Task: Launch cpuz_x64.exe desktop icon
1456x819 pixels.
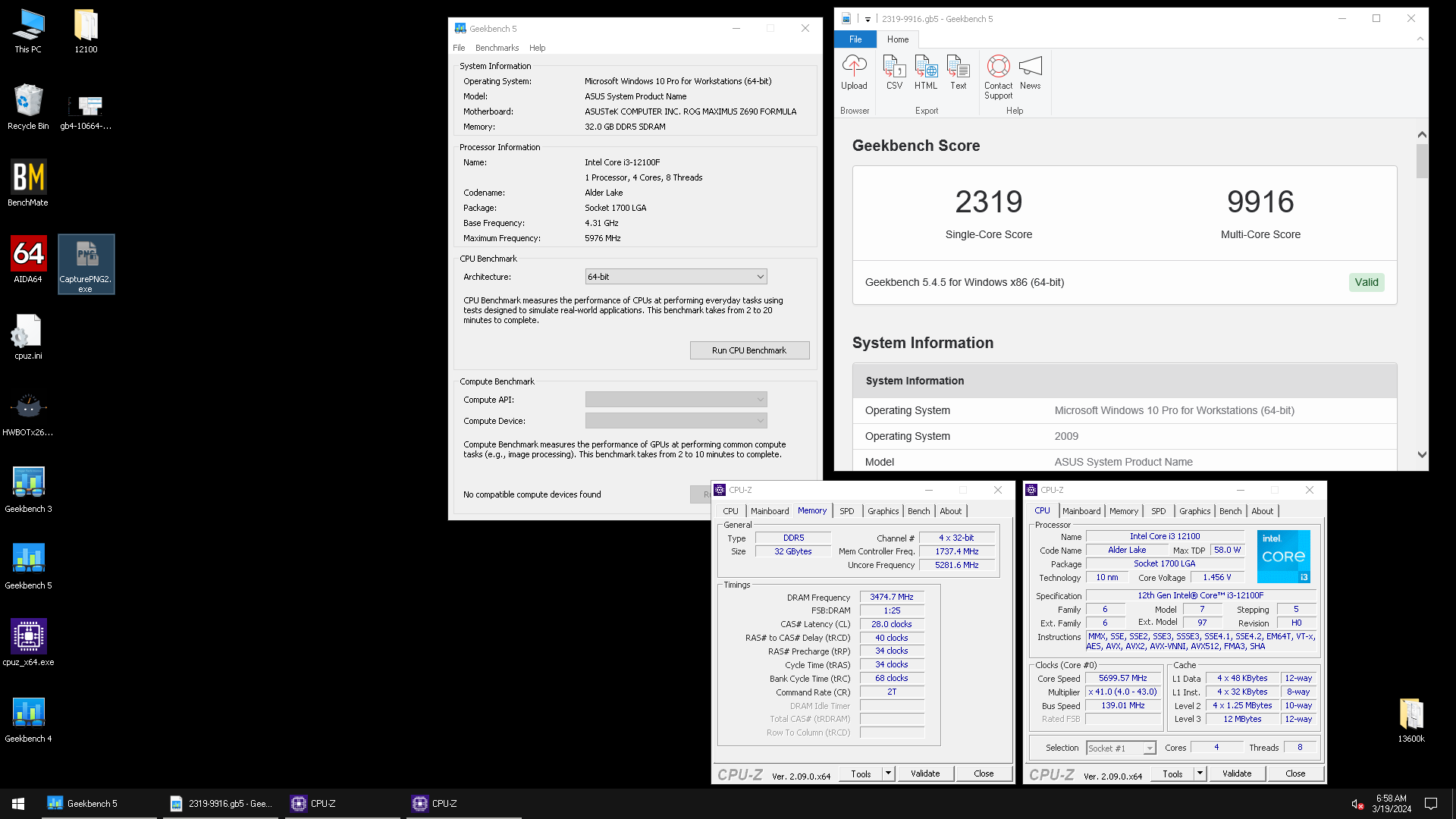Action: [x=28, y=644]
